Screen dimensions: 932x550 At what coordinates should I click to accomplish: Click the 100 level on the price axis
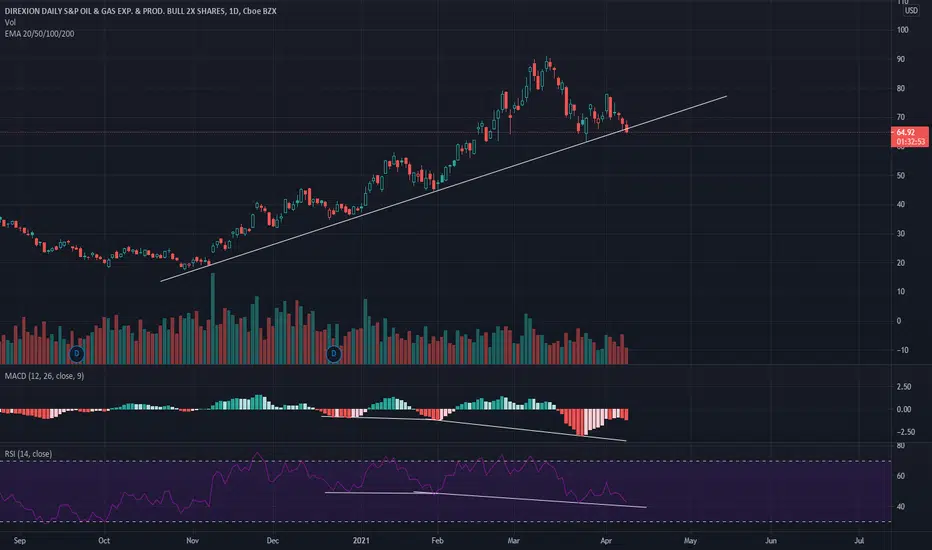[x=902, y=30]
